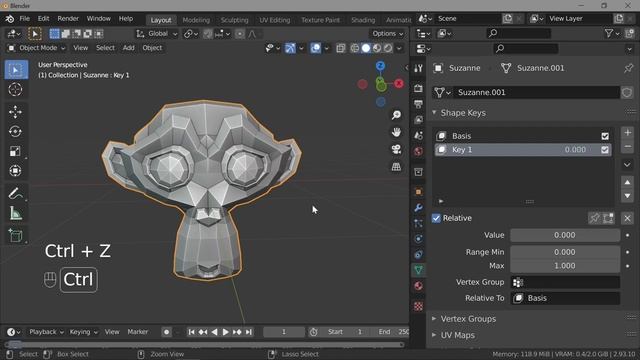The width and height of the screenshot is (640, 360).
Task: Pick the Annotate pencil tool
Action: [16, 193]
